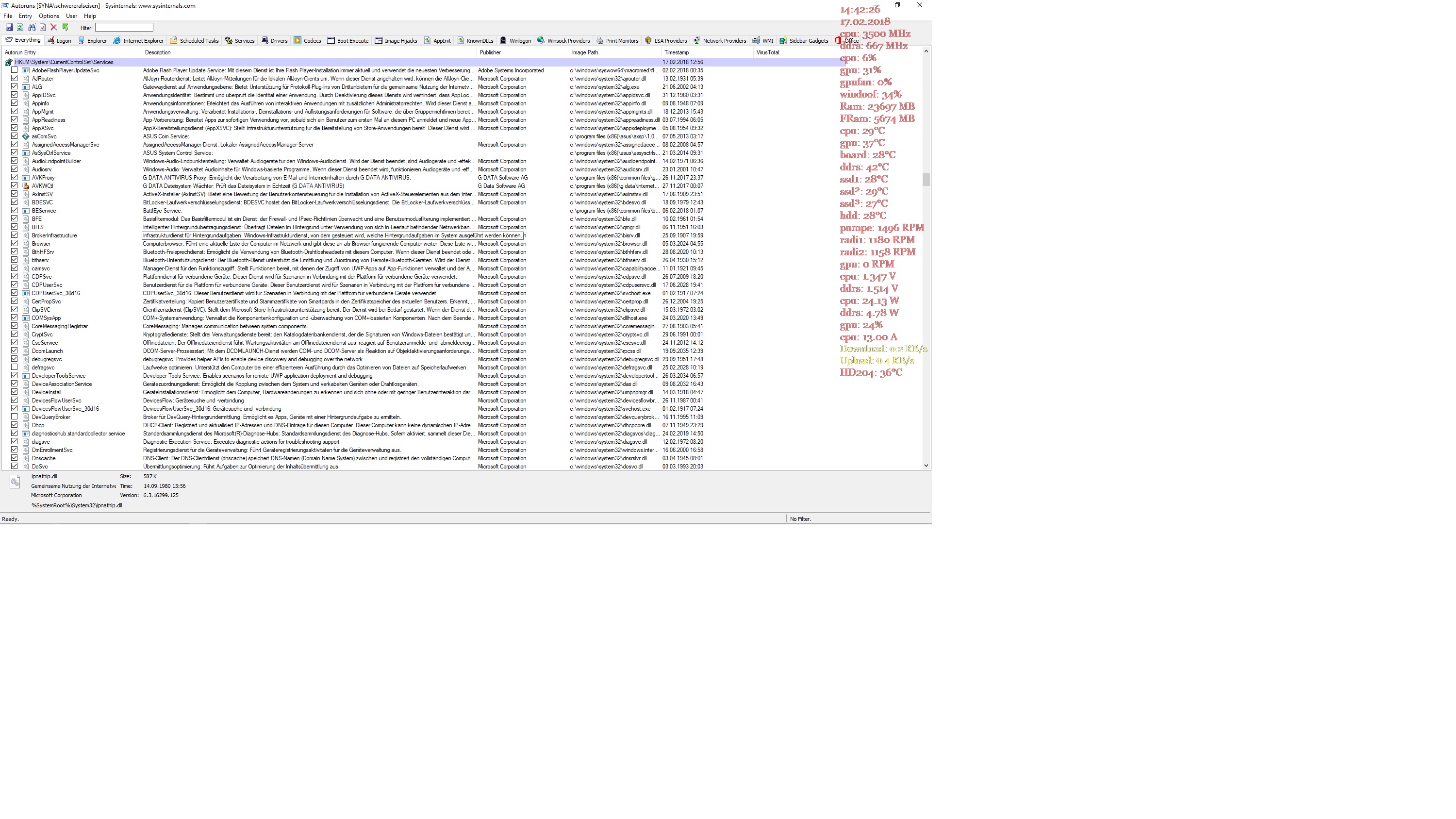Click the Properties checkmark page toolbar icon
Viewport: 1456px width, 819px height.
coord(42,27)
